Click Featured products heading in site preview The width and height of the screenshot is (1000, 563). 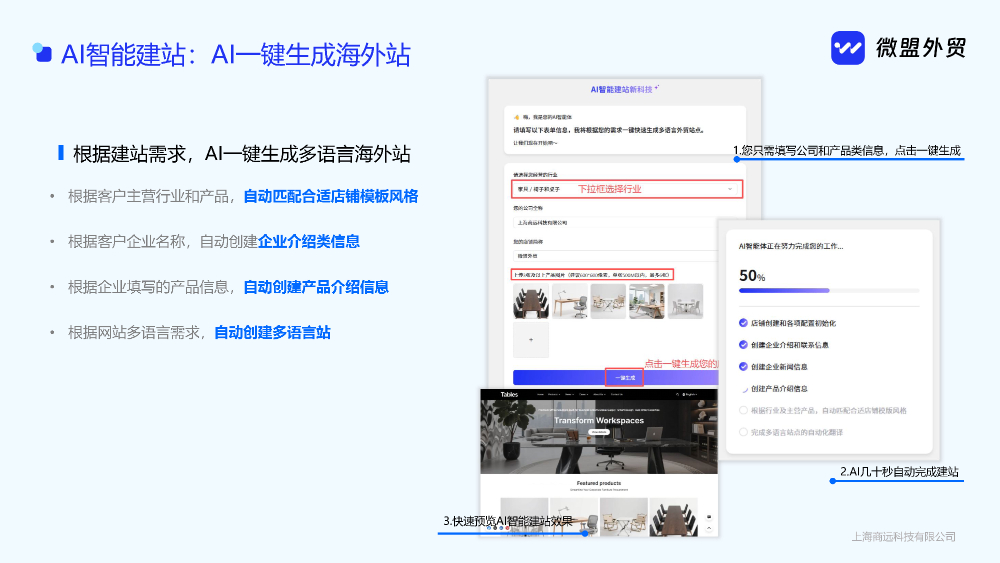click(599, 483)
